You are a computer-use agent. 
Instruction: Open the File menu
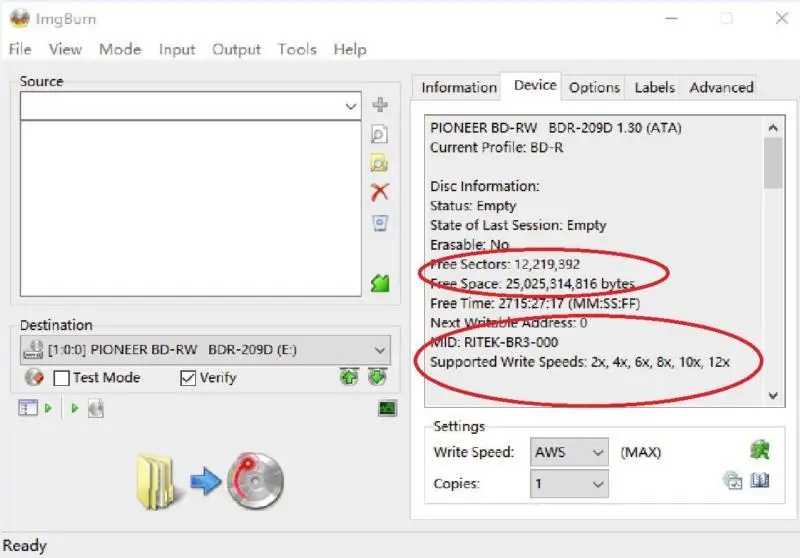[x=20, y=49]
